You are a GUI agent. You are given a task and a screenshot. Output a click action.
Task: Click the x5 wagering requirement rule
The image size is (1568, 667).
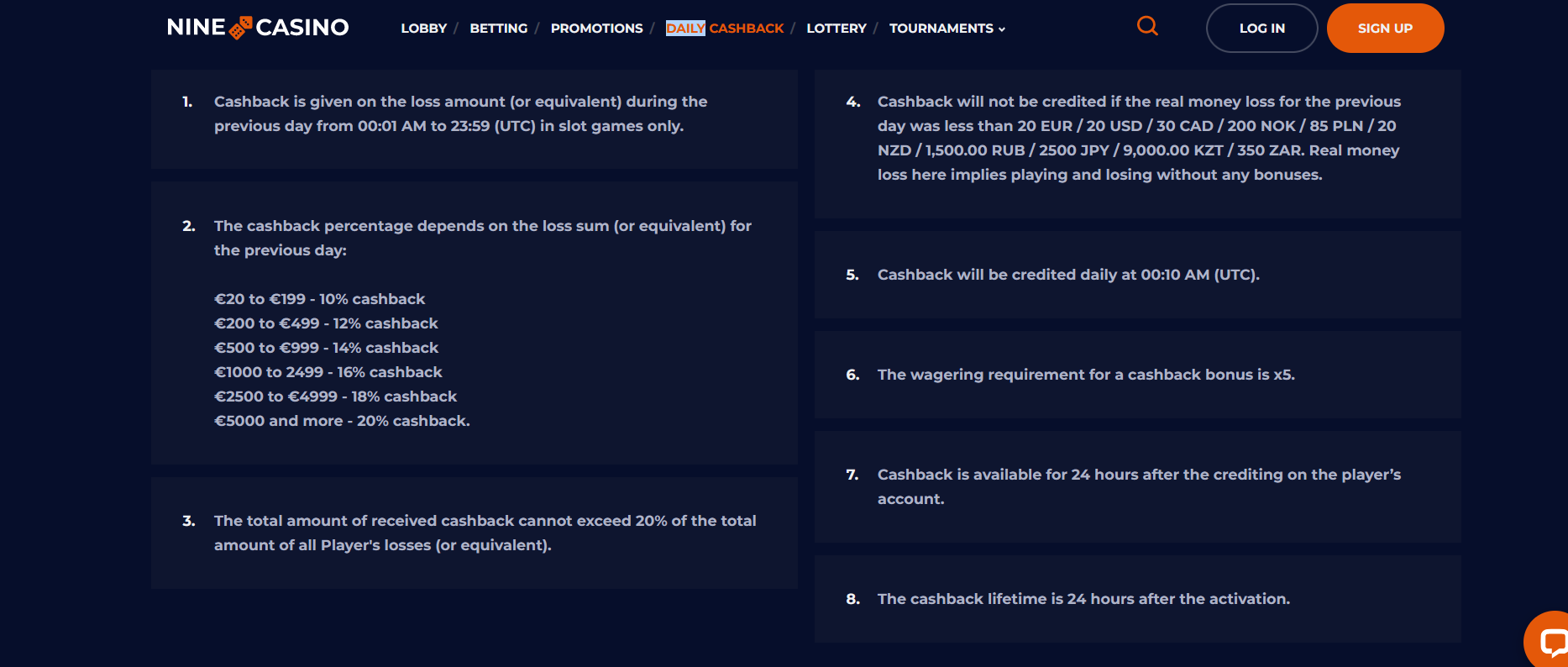(x=1138, y=375)
